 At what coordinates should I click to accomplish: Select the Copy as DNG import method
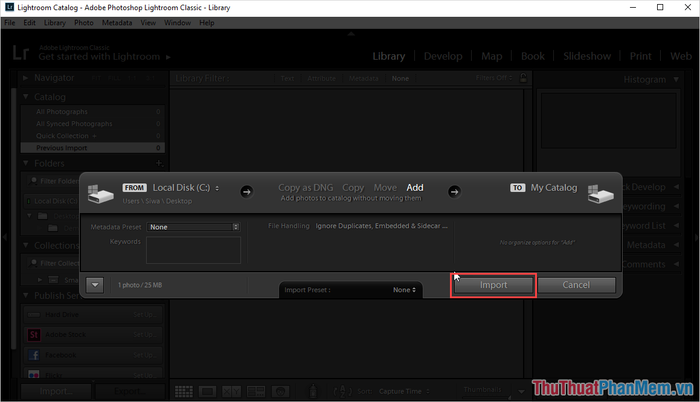[x=305, y=188]
